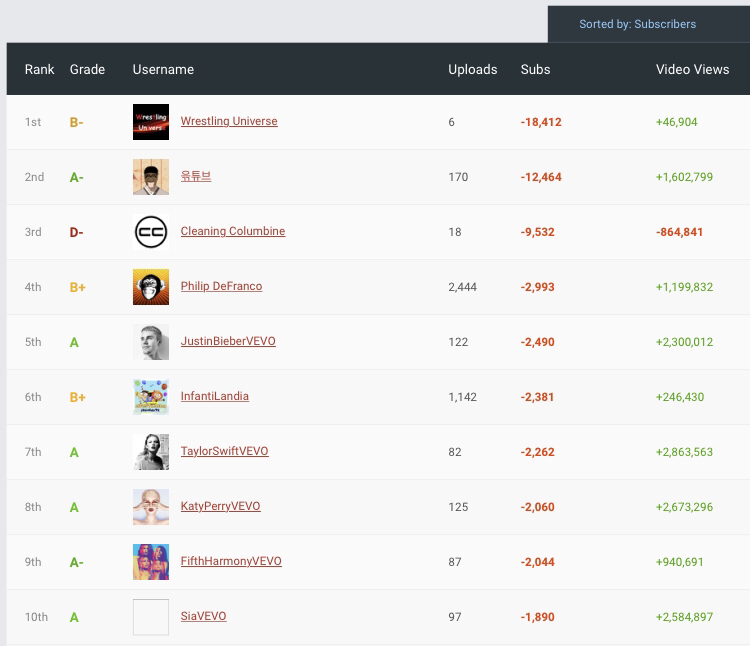Viewport: 750px width, 646px height.
Task: Click the Video Views column header
Action: pyautogui.click(x=692, y=69)
